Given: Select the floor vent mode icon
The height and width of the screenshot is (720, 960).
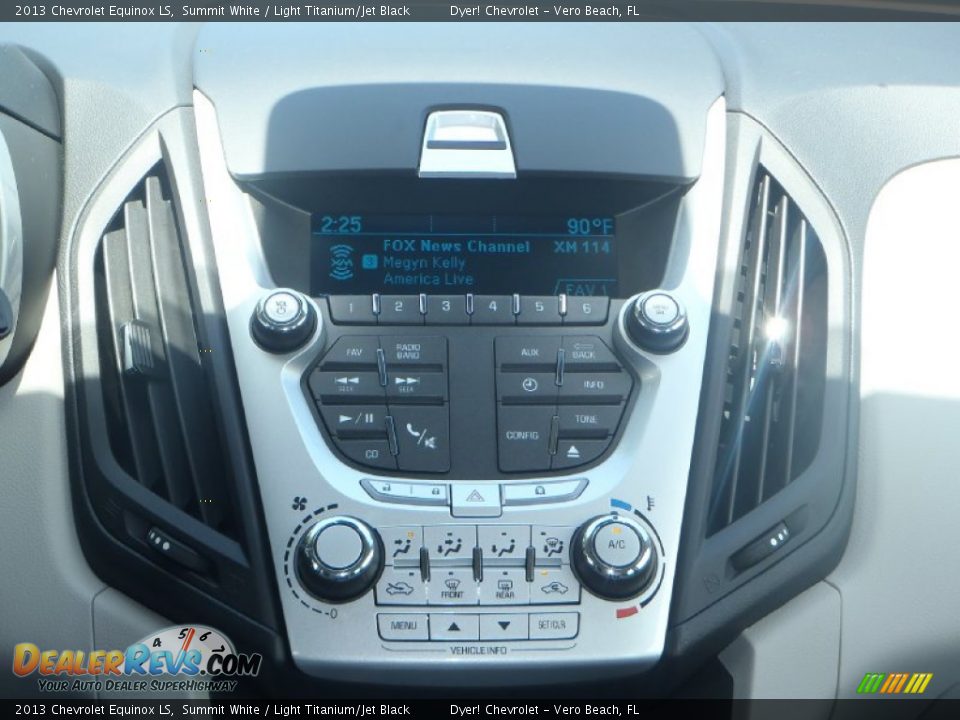Looking at the screenshot, I should click(x=502, y=547).
